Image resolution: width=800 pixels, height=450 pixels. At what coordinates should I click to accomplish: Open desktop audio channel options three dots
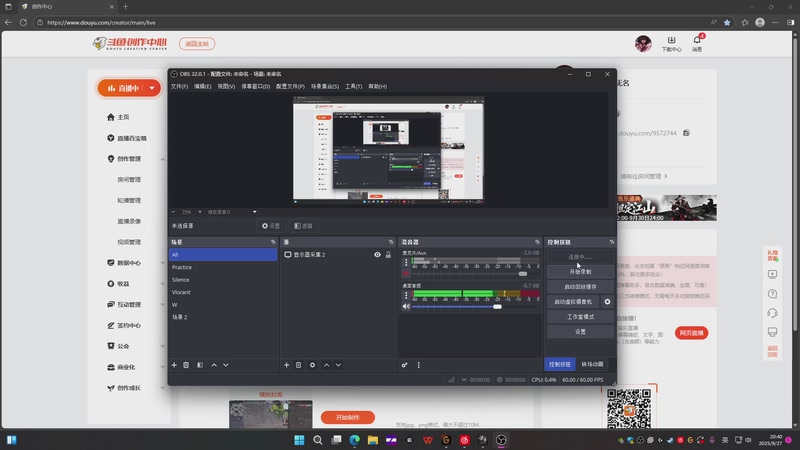point(406,295)
